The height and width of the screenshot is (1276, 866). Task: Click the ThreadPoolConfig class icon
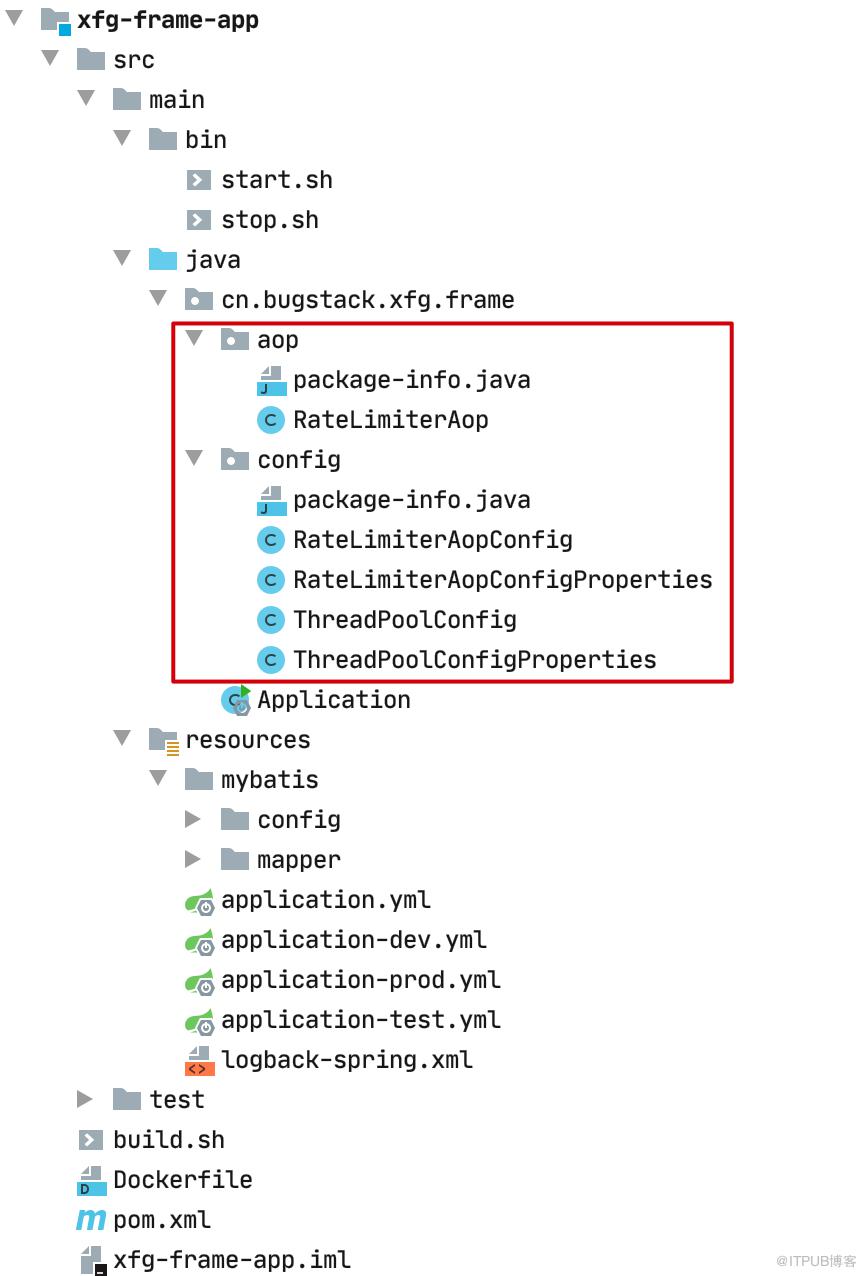click(x=271, y=620)
